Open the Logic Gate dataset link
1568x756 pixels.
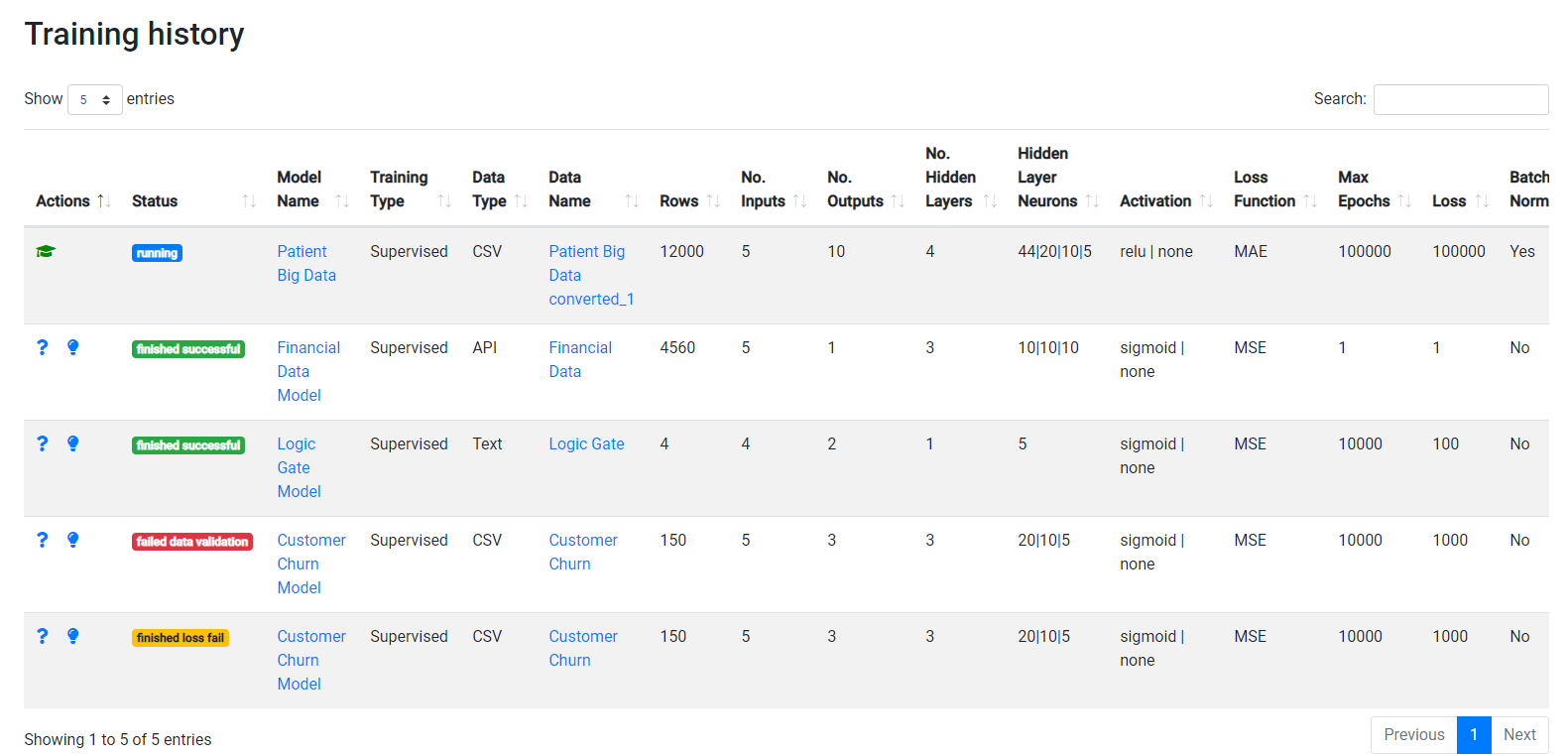click(586, 444)
